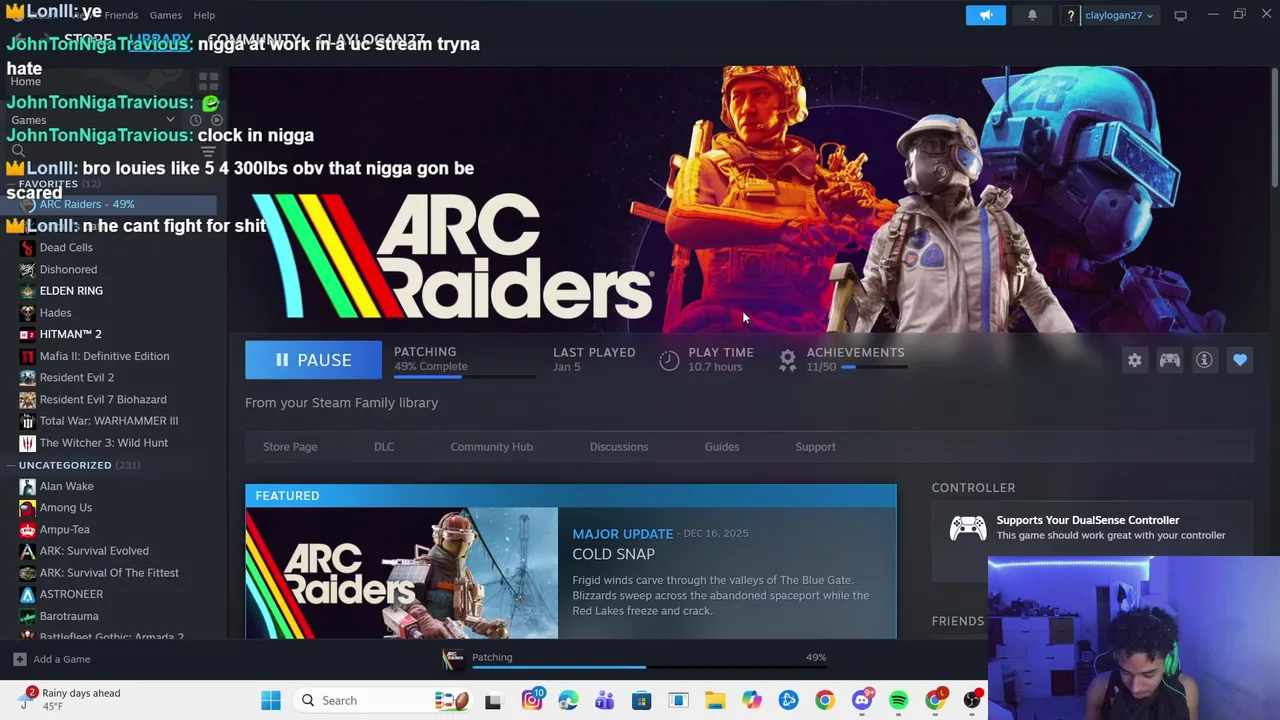Open Discord from the taskbar

(x=861, y=701)
